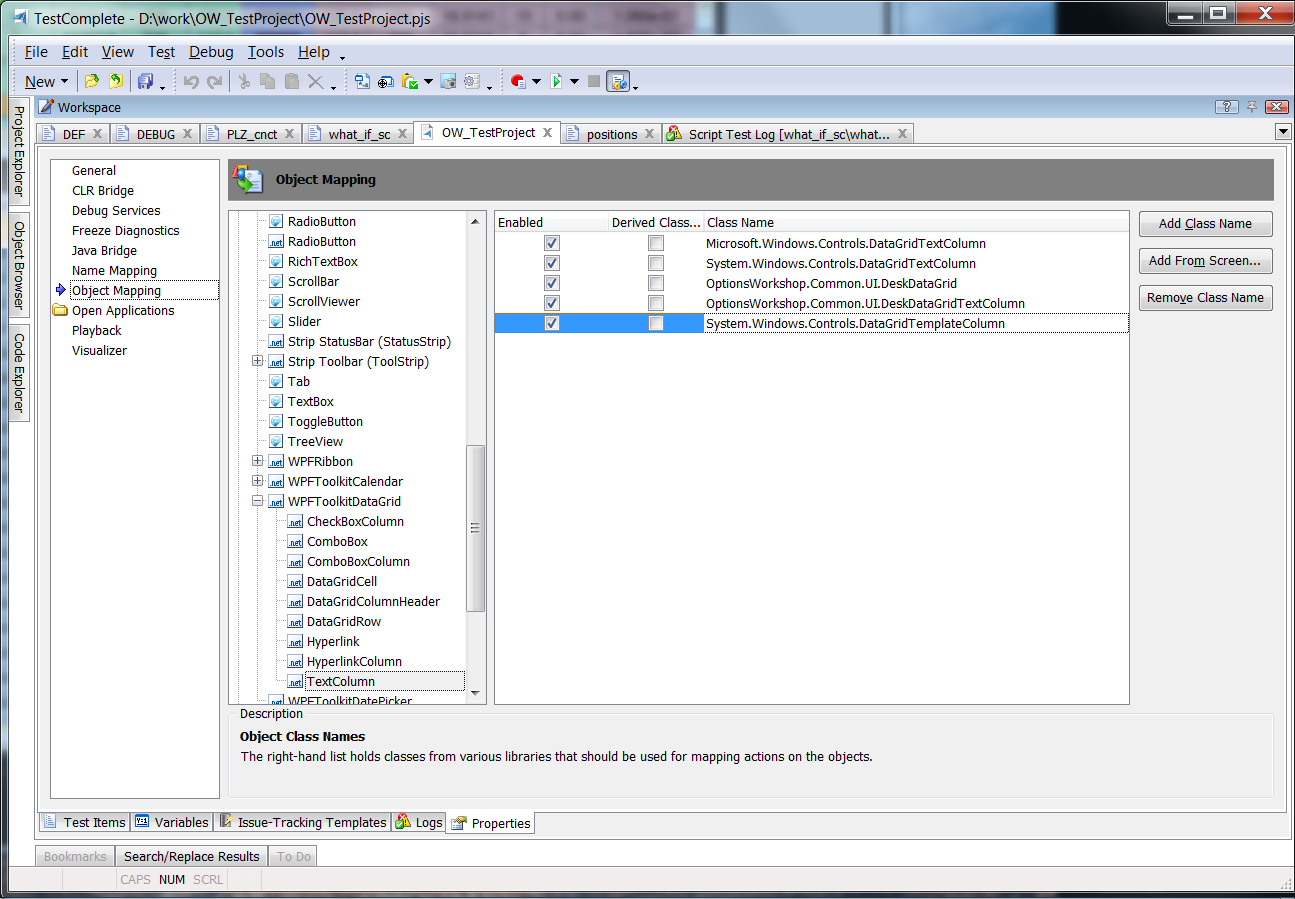Click the Add Class Name button

pyautogui.click(x=1205, y=224)
